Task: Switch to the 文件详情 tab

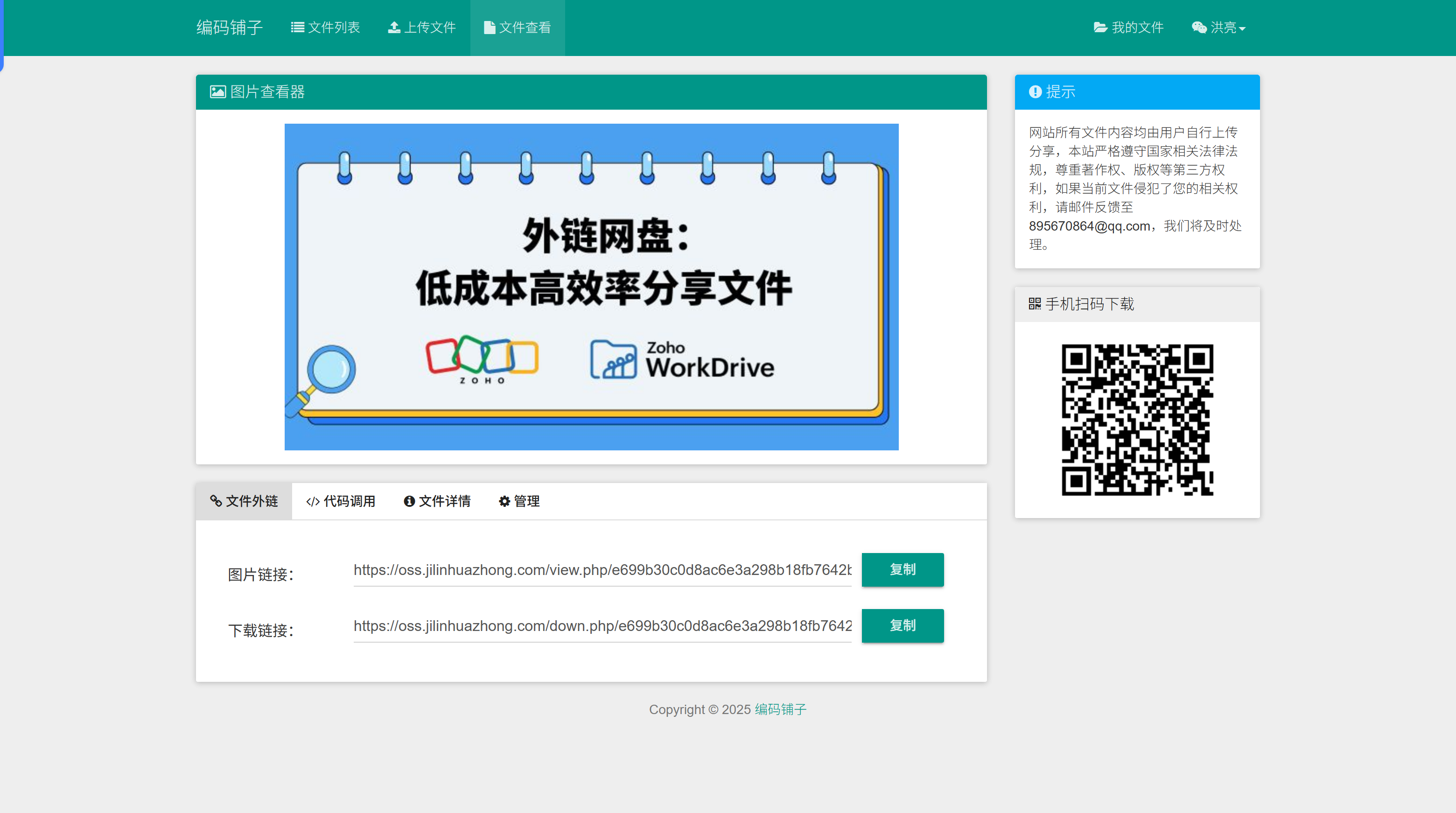Action: [x=437, y=502]
